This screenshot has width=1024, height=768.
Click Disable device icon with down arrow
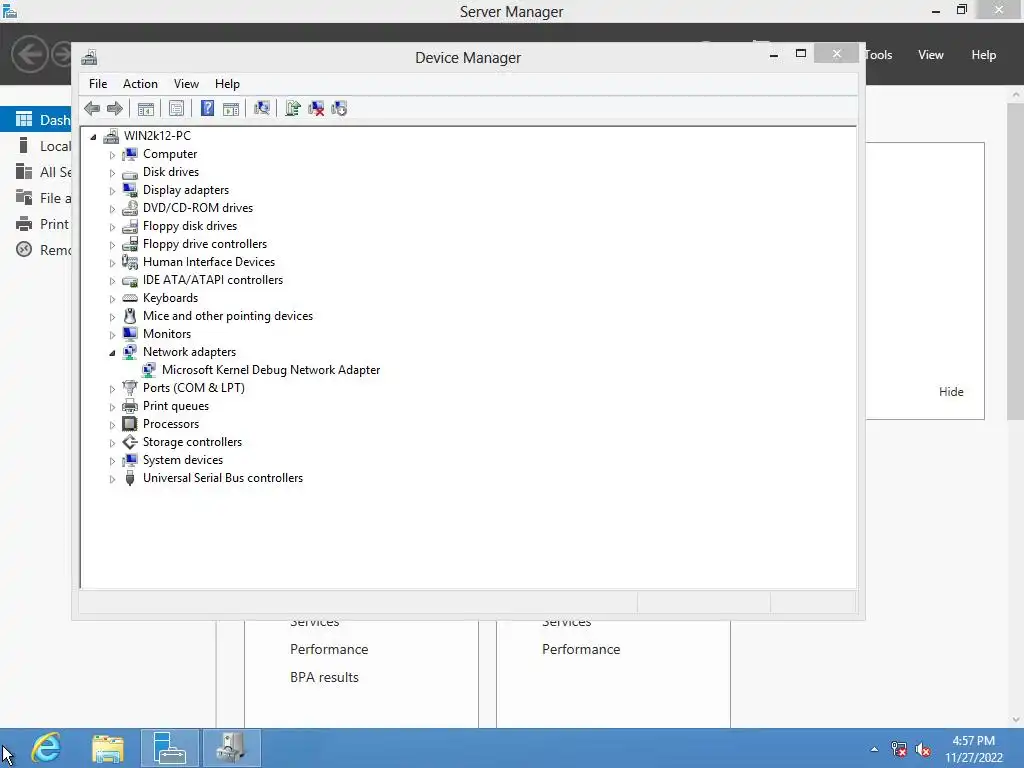pyautogui.click(x=339, y=108)
